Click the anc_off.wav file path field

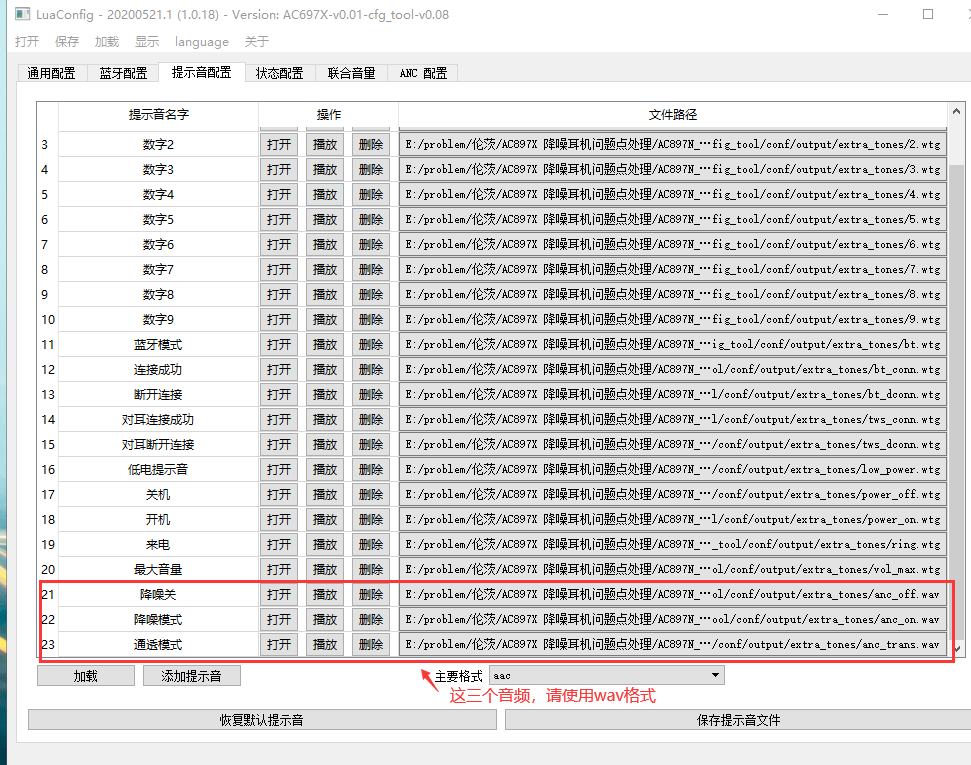point(673,595)
